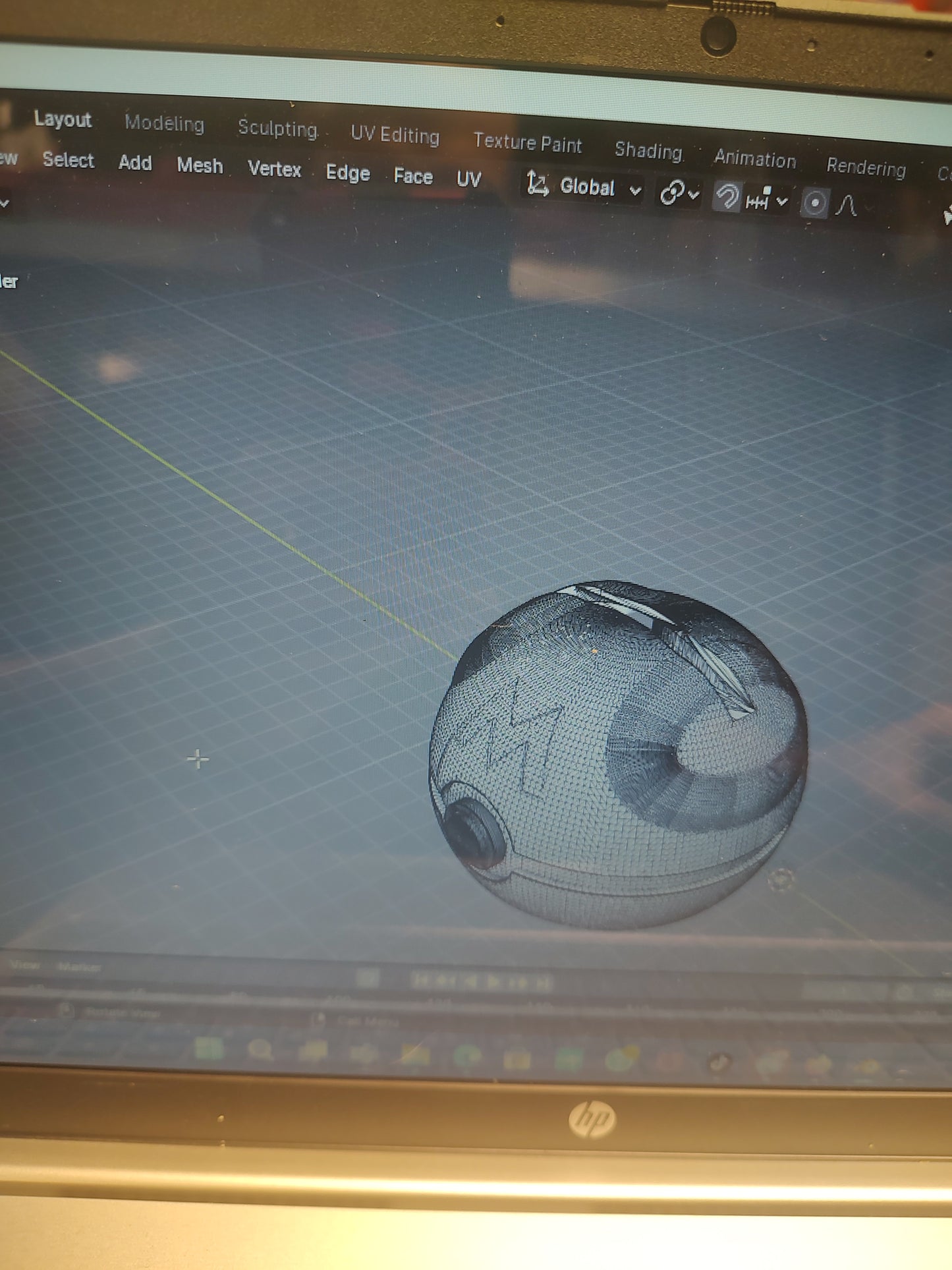Open the Add menu
The height and width of the screenshot is (1270, 952).
[135, 163]
